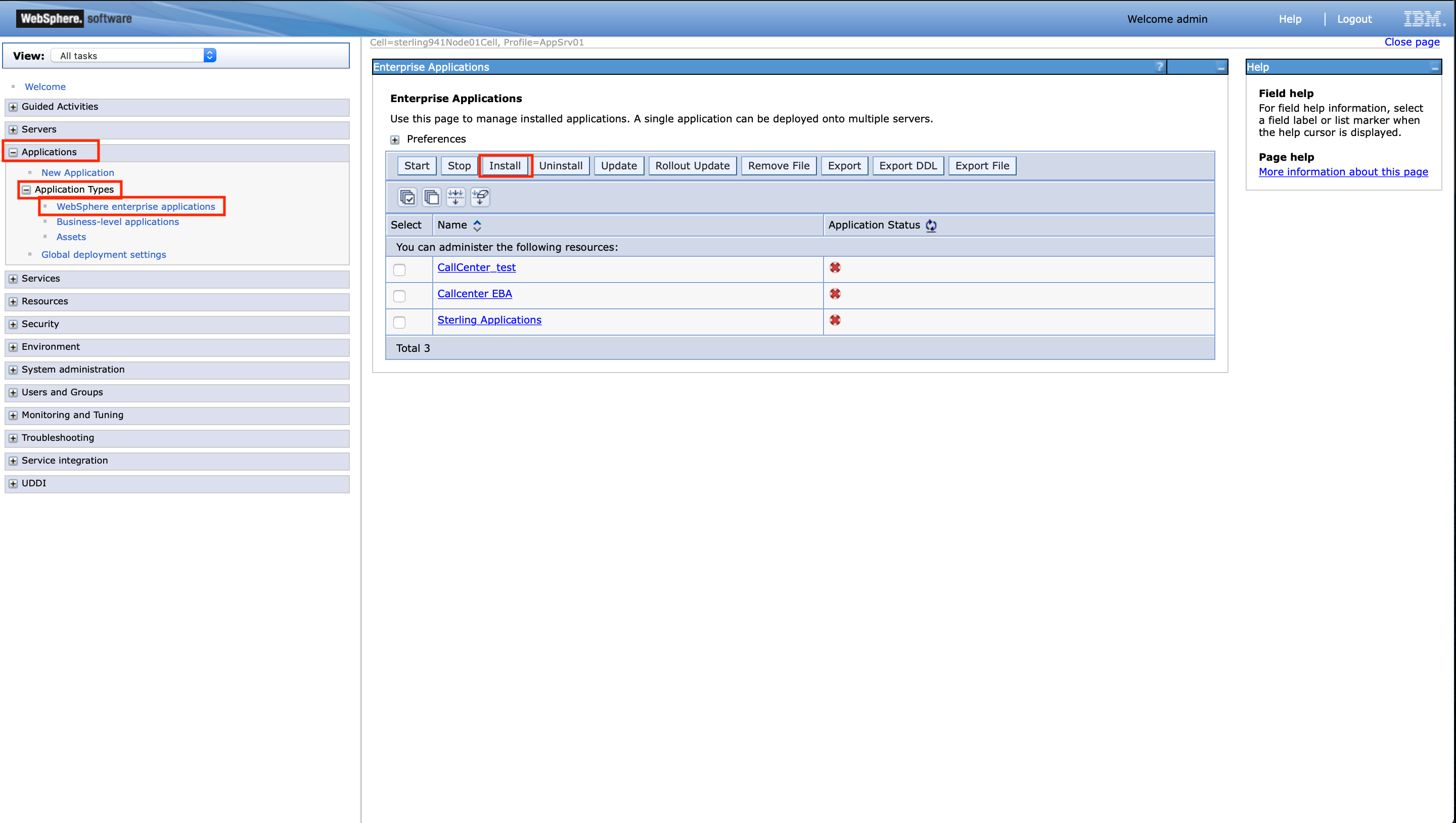
Task: Open the Sterling Applications link
Action: point(489,319)
